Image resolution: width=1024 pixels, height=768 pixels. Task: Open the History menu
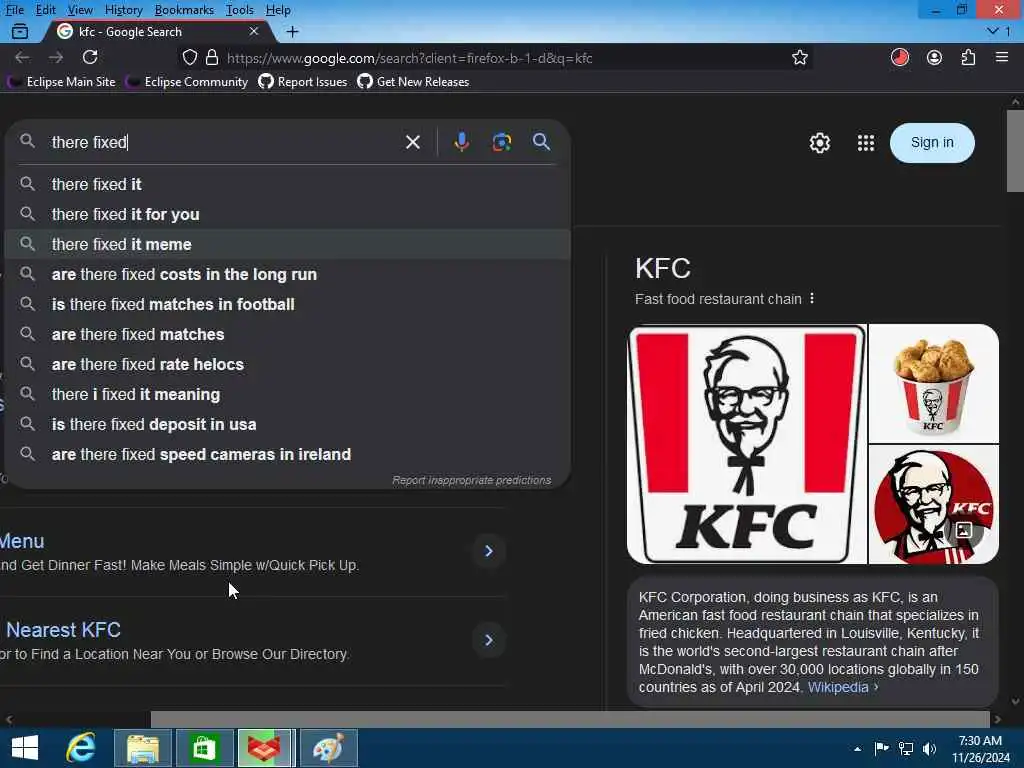tap(123, 10)
